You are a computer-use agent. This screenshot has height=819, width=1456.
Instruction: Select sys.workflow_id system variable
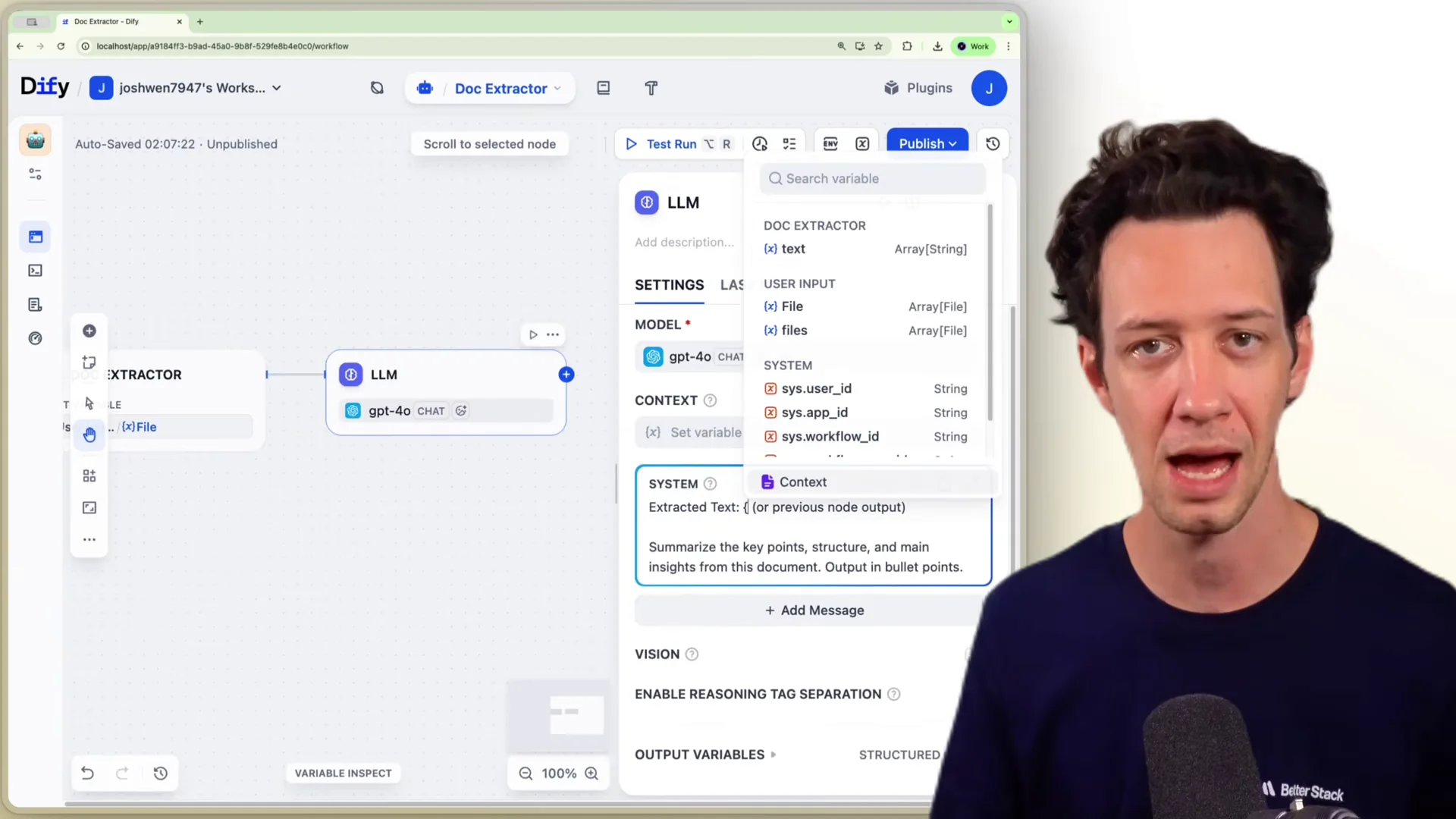pyautogui.click(x=865, y=437)
